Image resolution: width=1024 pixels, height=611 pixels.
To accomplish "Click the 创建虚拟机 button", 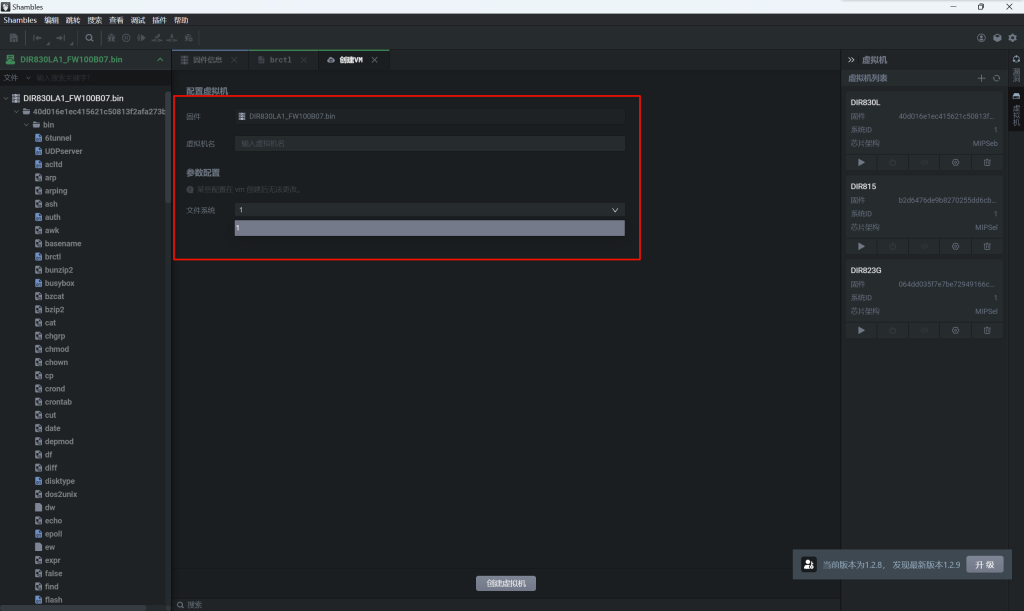I will pyautogui.click(x=505, y=583).
